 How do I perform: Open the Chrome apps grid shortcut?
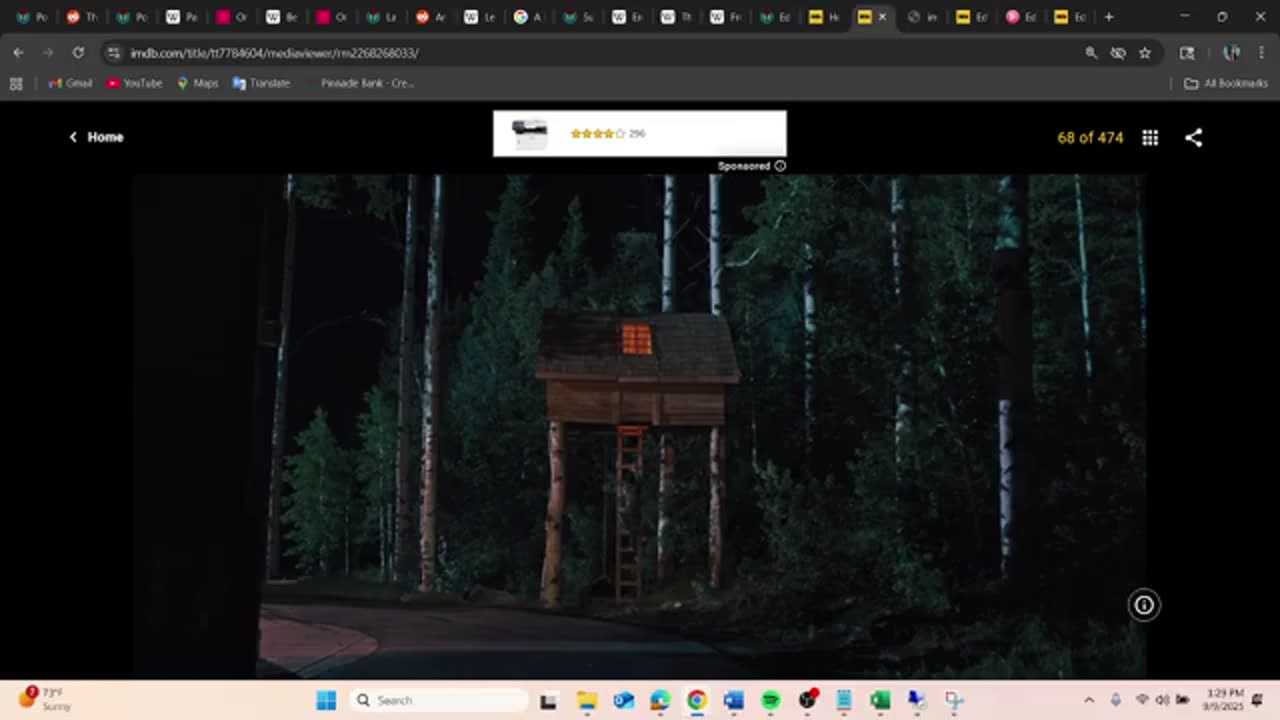16,84
